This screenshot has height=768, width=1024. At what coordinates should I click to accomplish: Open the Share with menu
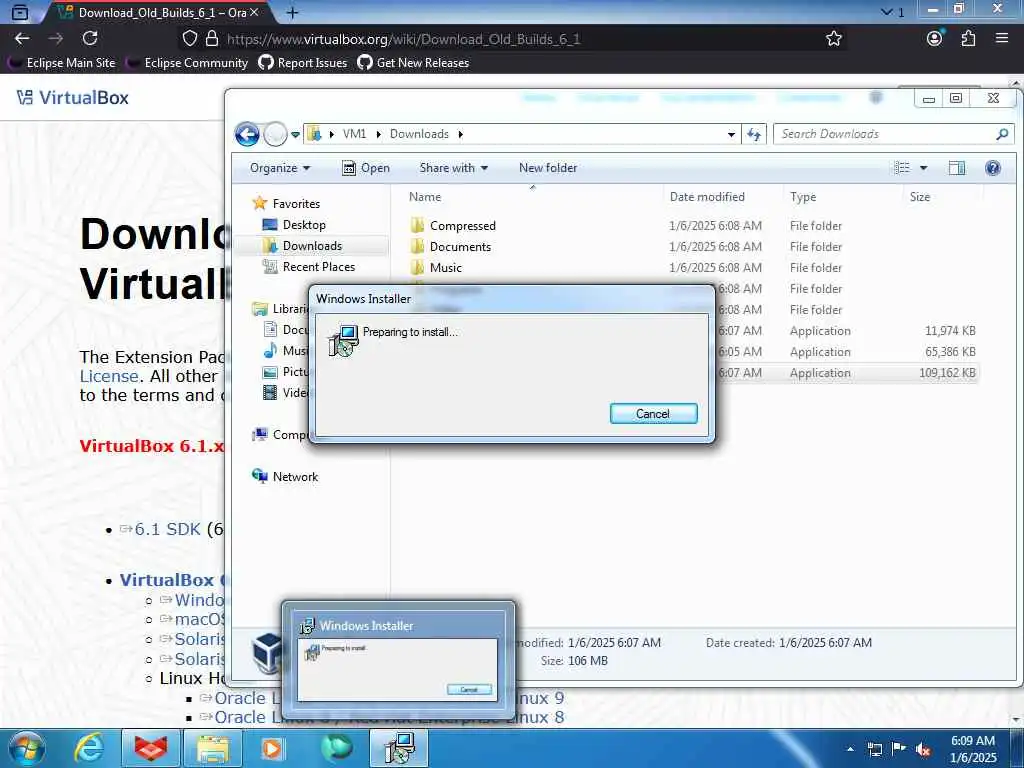tap(454, 168)
